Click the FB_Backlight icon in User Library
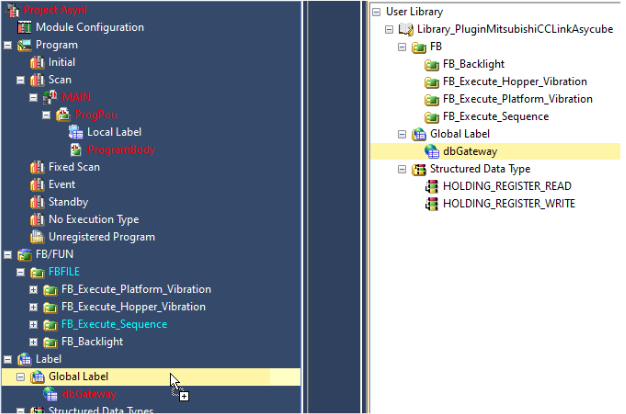Screen dimensions: 626x414 click(432, 65)
